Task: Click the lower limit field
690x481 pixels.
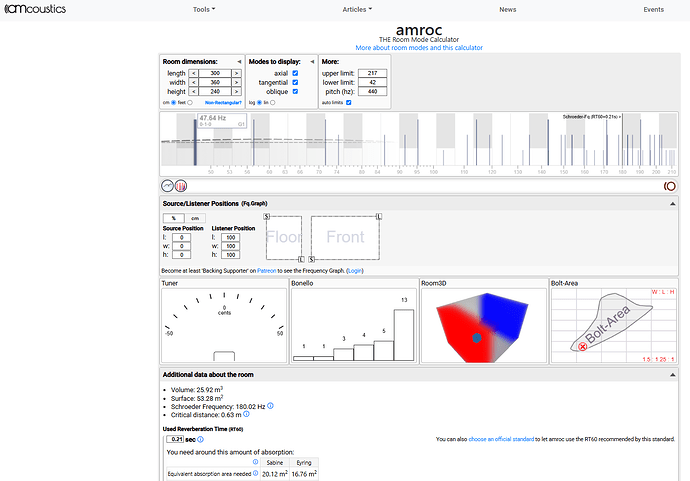Action: coord(372,82)
